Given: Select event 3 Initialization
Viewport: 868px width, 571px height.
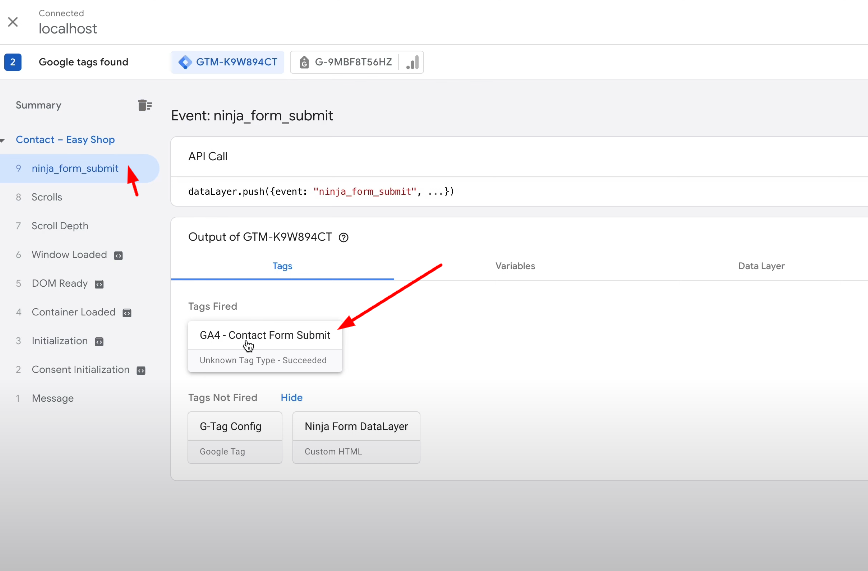Looking at the screenshot, I should pyautogui.click(x=59, y=341).
